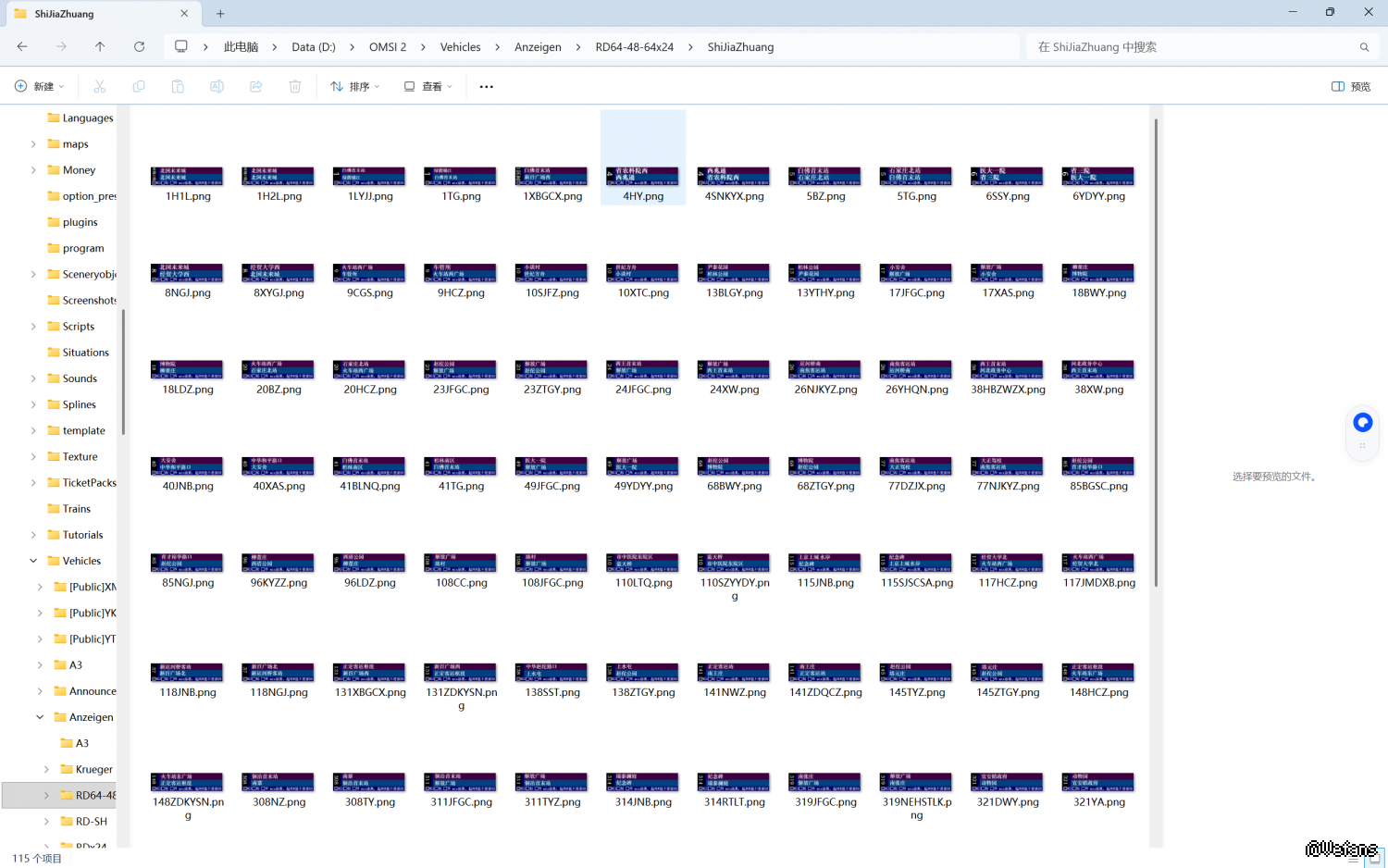Click the Rename icon in toolbar
Viewport: 1388px width, 868px height.
point(217,86)
